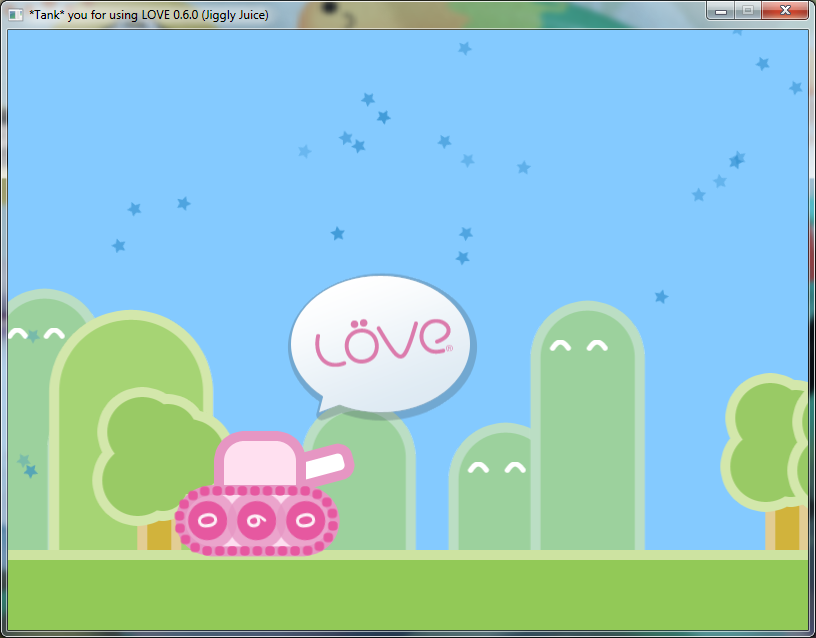Click the tank's middle wheel
This screenshot has width=816, height=638.
tap(258, 520)
